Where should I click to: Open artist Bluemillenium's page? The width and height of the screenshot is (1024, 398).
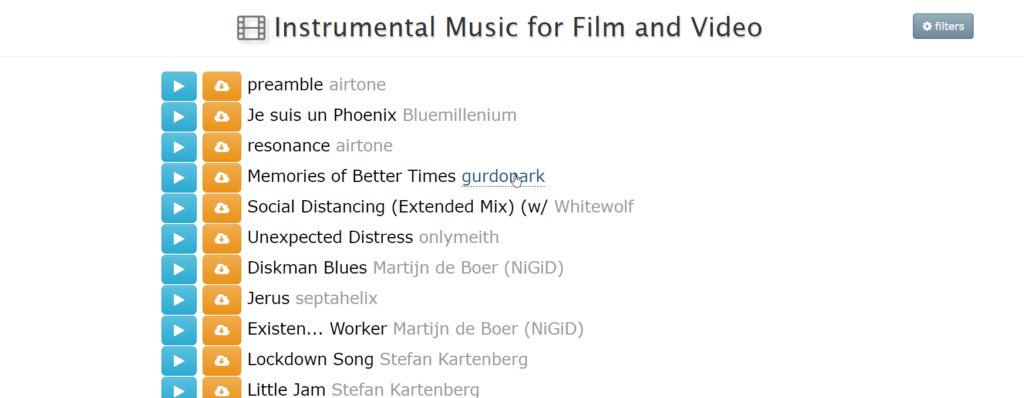point(460,116)
